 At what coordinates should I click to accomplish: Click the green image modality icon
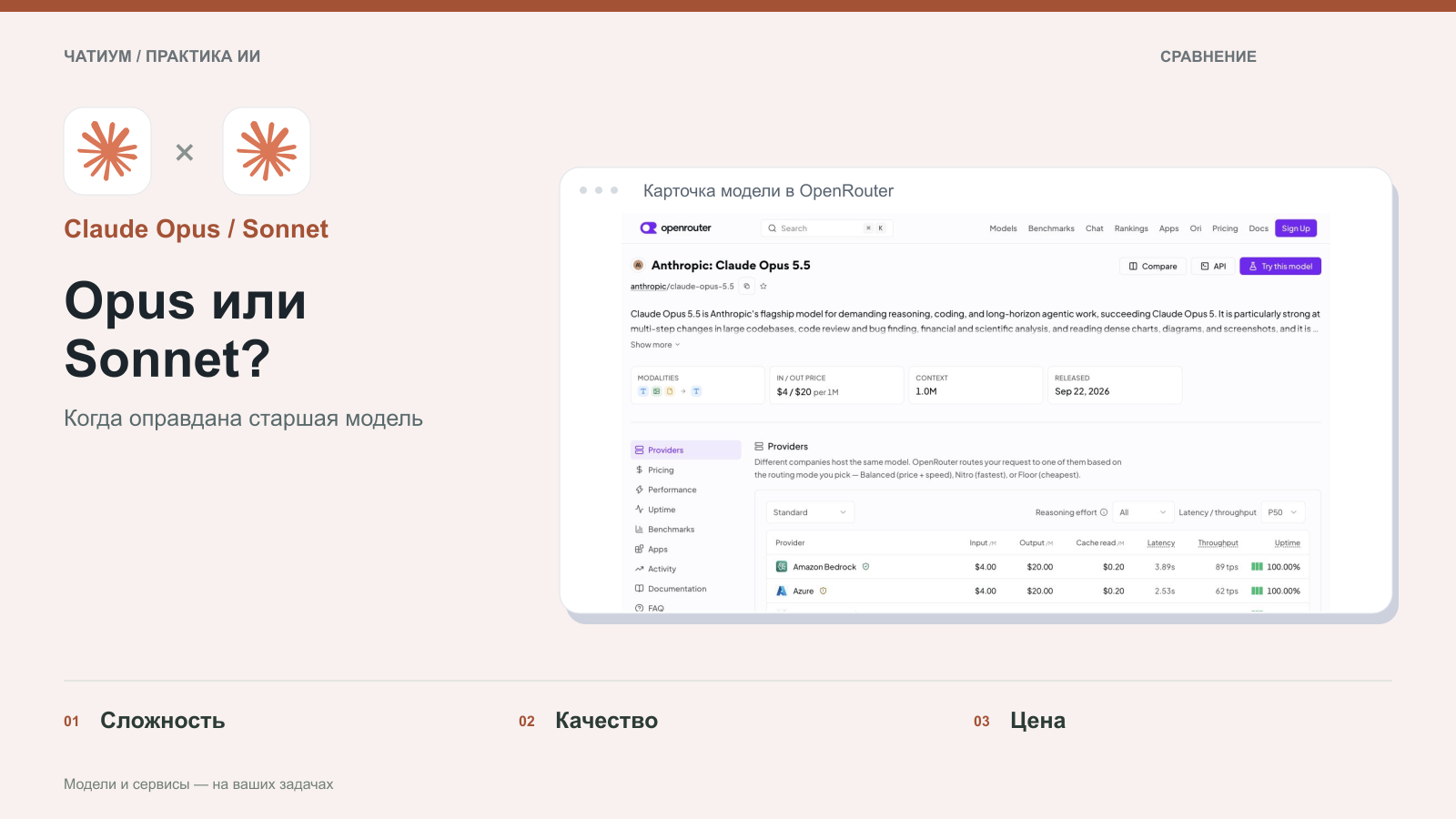[656, 391]
